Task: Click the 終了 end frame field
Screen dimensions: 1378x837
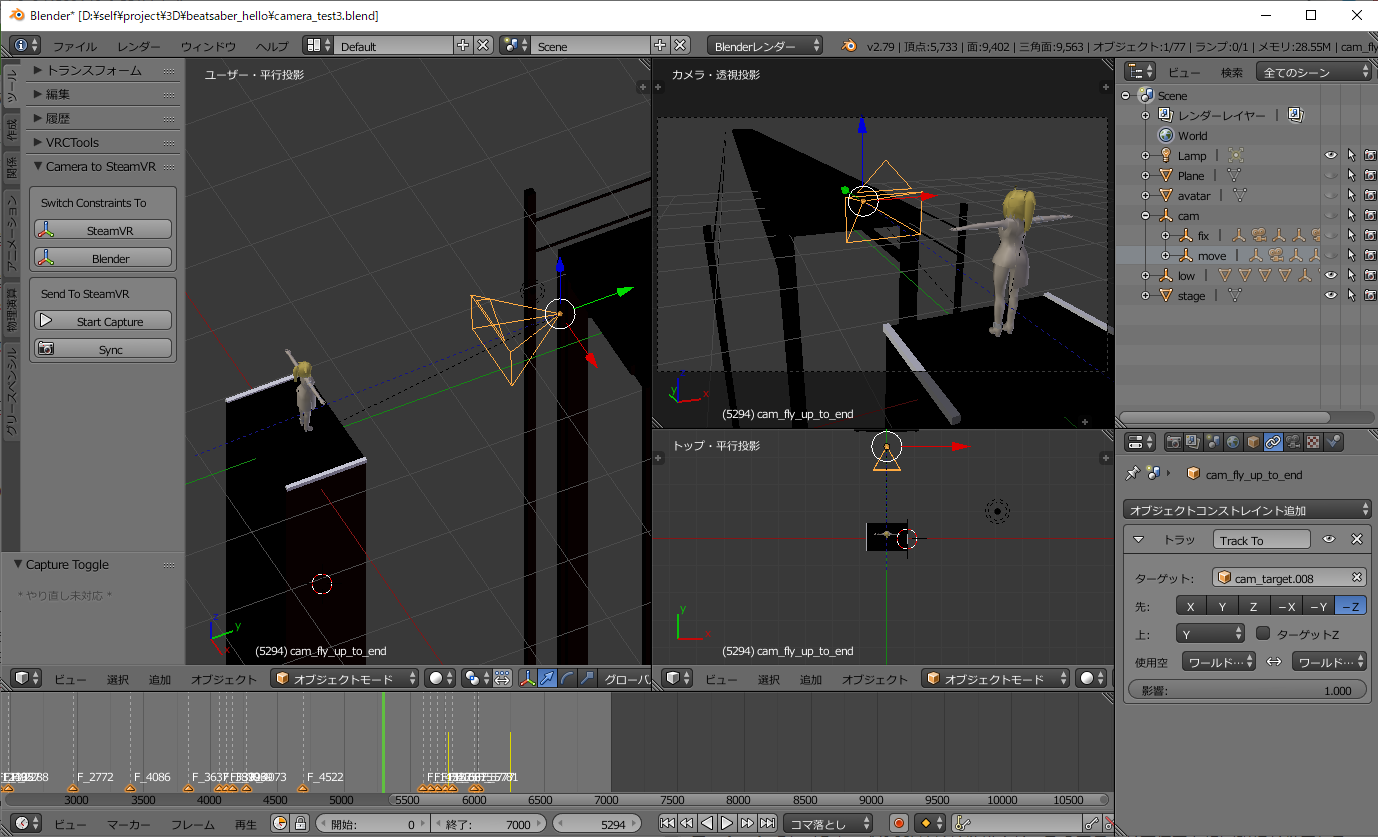Action: pyautogui.click(x=491, y=823)
